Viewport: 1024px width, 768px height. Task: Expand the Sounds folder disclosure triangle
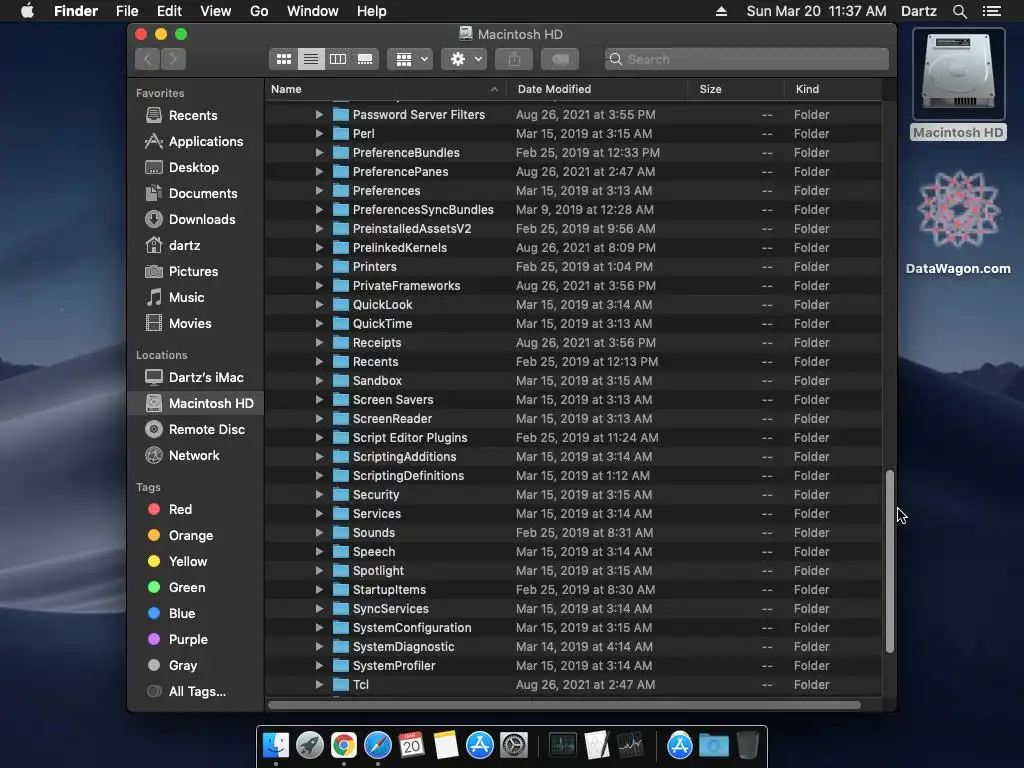[x=319, y=533]
